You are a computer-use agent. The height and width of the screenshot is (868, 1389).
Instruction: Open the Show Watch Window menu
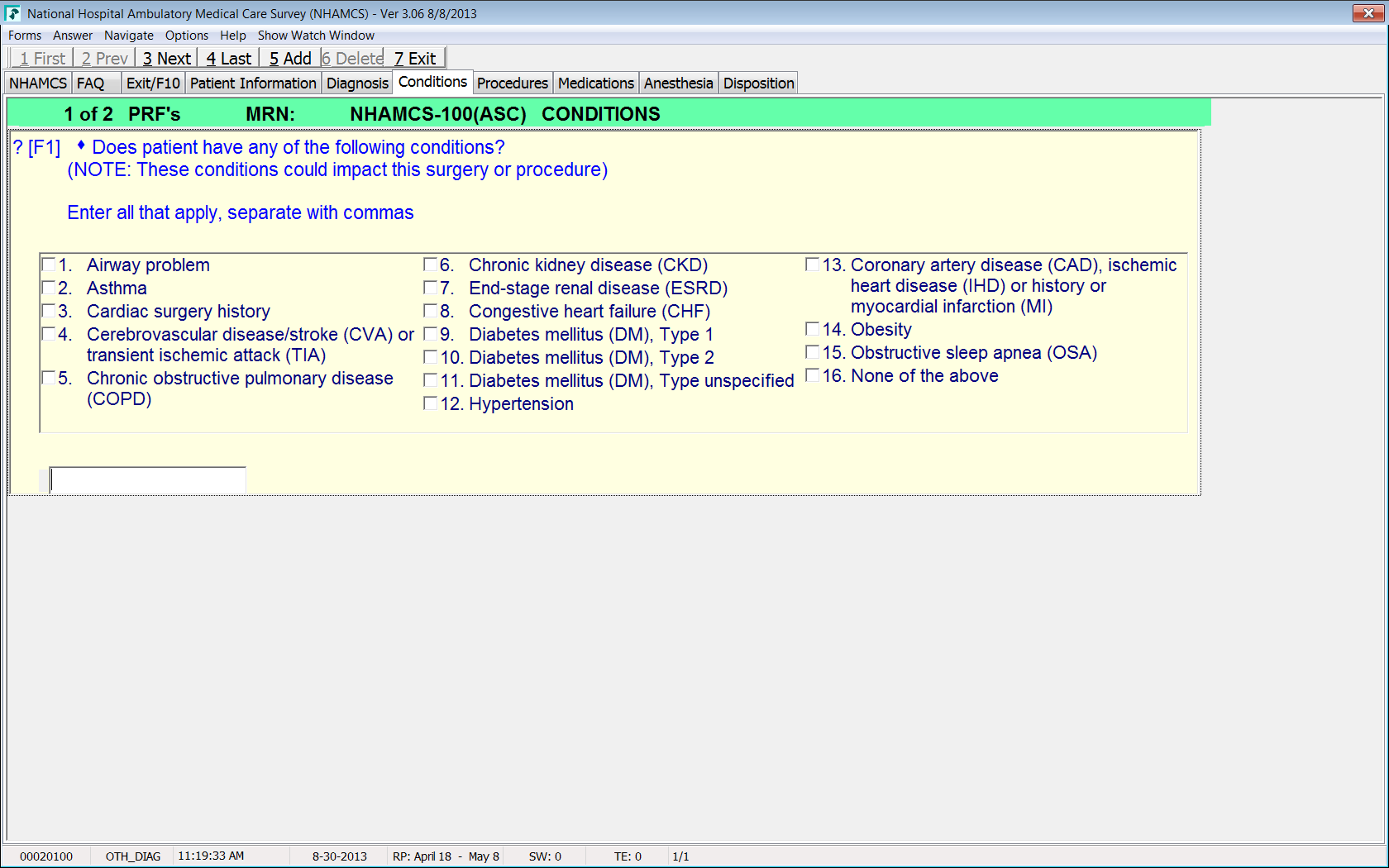point(316,36)
